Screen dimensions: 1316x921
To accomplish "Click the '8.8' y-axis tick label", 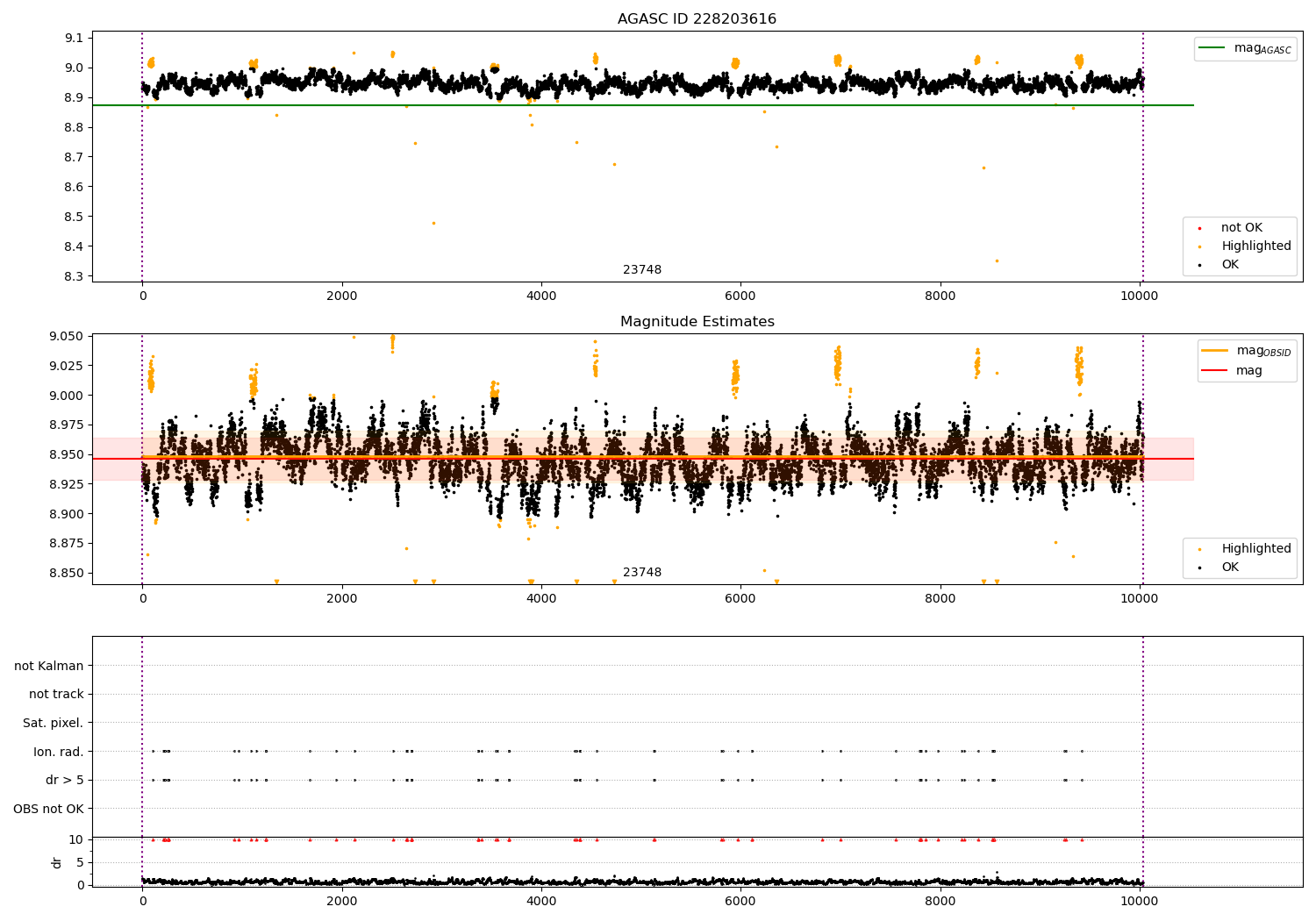I will point(75,127).
